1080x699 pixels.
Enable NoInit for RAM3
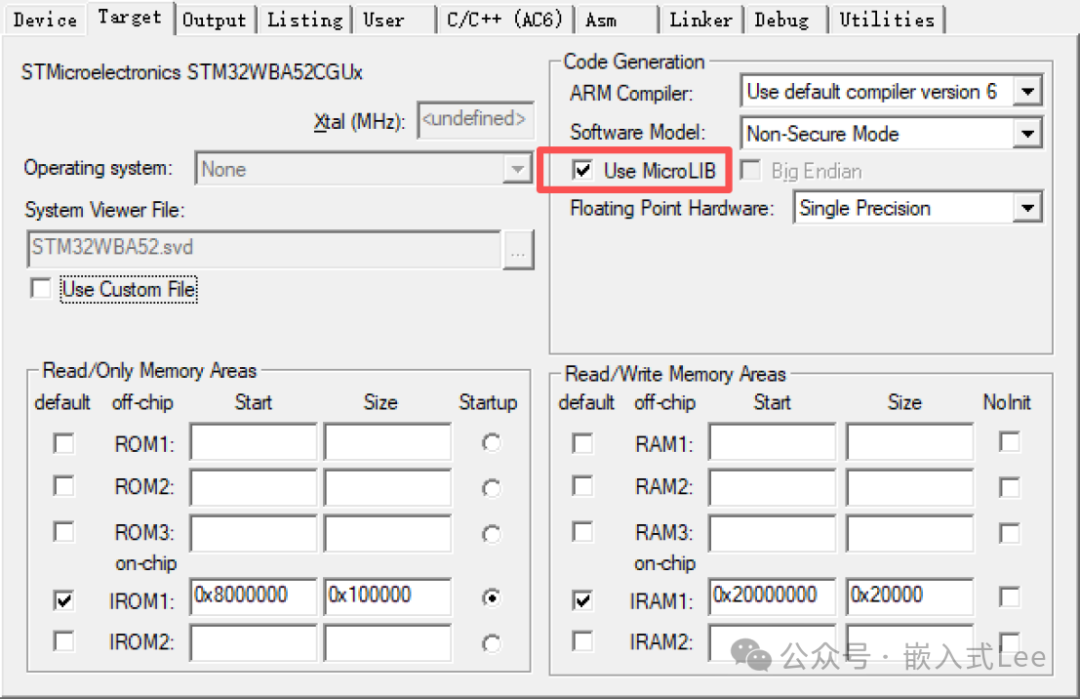point(1009,532)
